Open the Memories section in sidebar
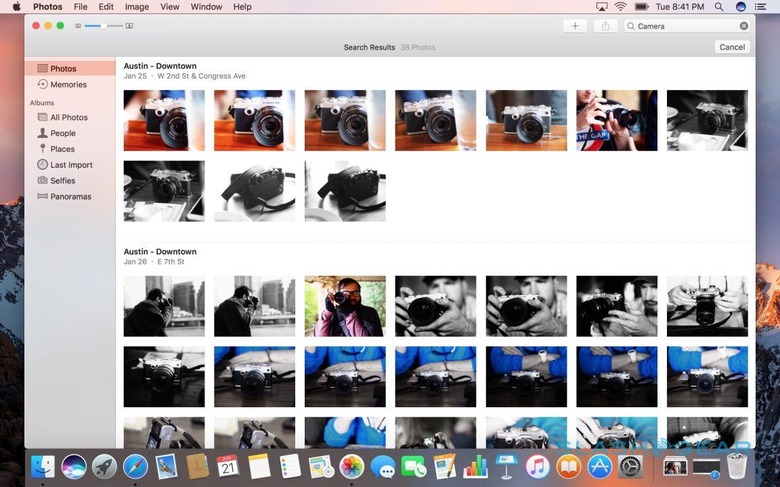Image resolution: width=780 pixels, height=487 pixels. tap(68, 85)
